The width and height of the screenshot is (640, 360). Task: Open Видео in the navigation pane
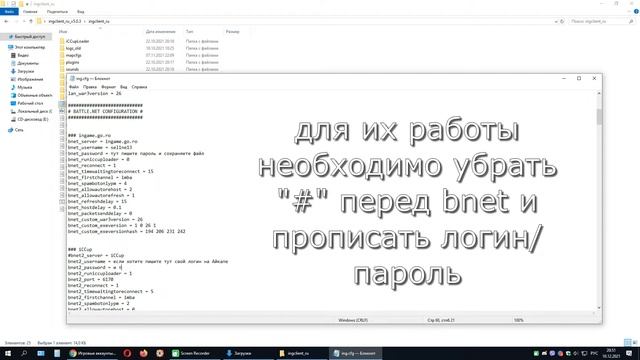[20, 55]
